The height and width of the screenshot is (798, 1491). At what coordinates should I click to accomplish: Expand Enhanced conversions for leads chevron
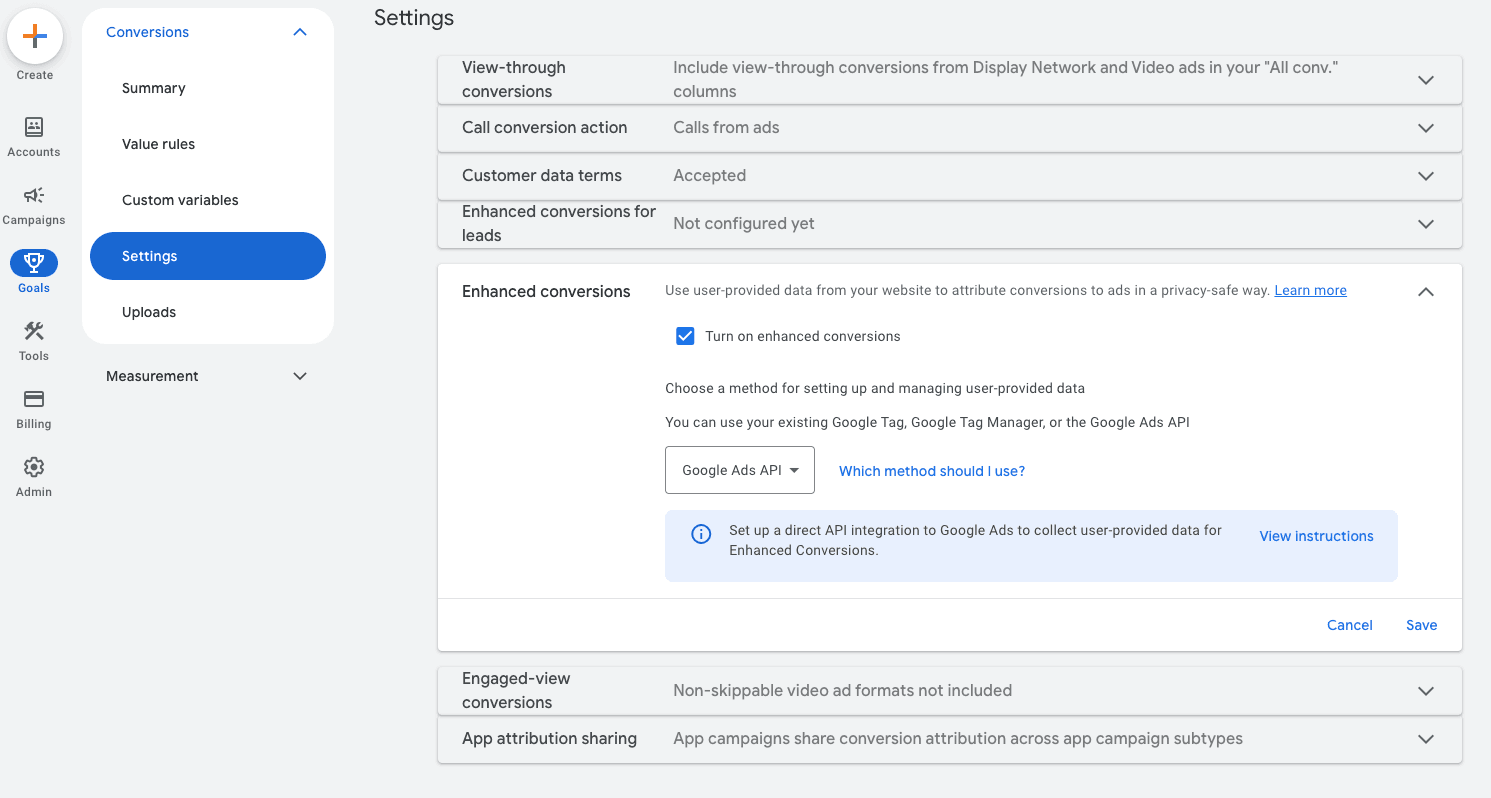point(1426,224)
